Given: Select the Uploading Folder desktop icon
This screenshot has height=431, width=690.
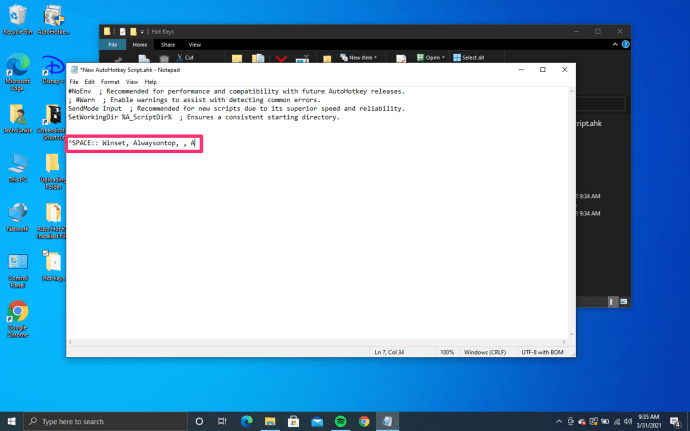Looking at the screenshot, I should click(x=52, y=171).
